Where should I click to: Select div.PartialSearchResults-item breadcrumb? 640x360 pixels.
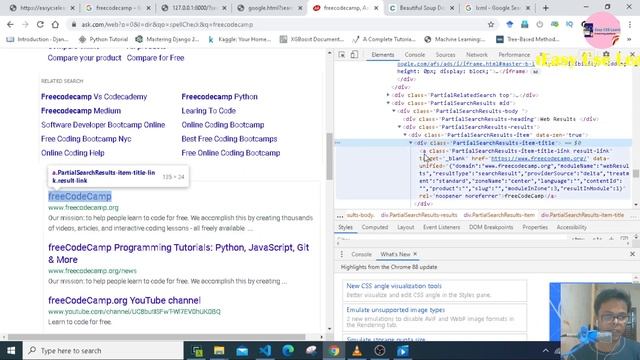(x=499, y=215)
